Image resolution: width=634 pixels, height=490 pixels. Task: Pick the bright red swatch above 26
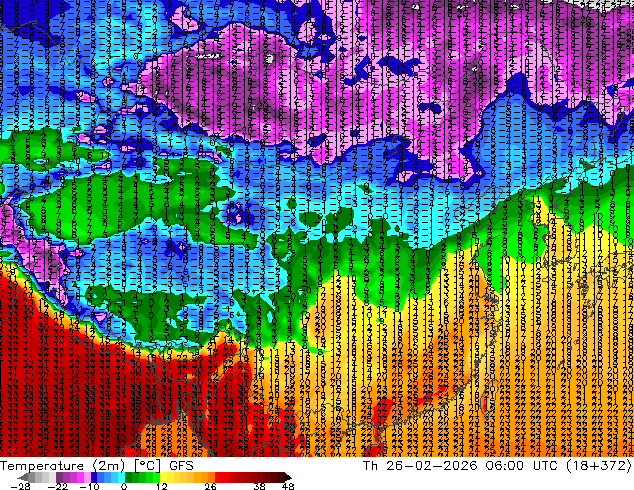pos(218,477)
